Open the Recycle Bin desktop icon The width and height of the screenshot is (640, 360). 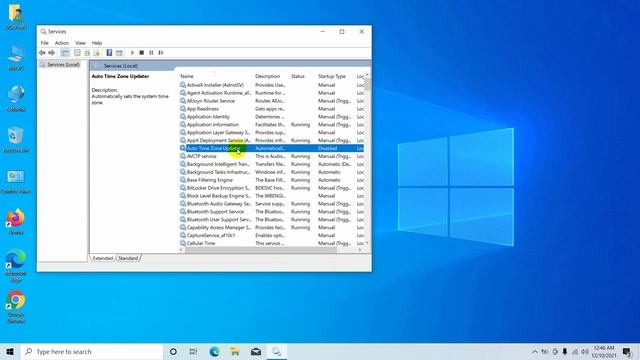pyautogui.click(x=16, y=140)
